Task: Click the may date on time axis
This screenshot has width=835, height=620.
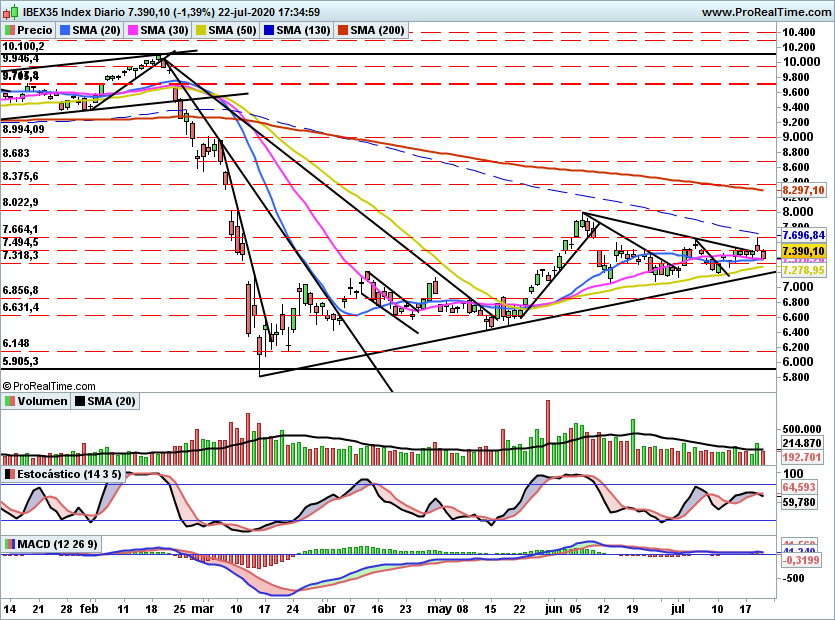Action: click(439, 609)
